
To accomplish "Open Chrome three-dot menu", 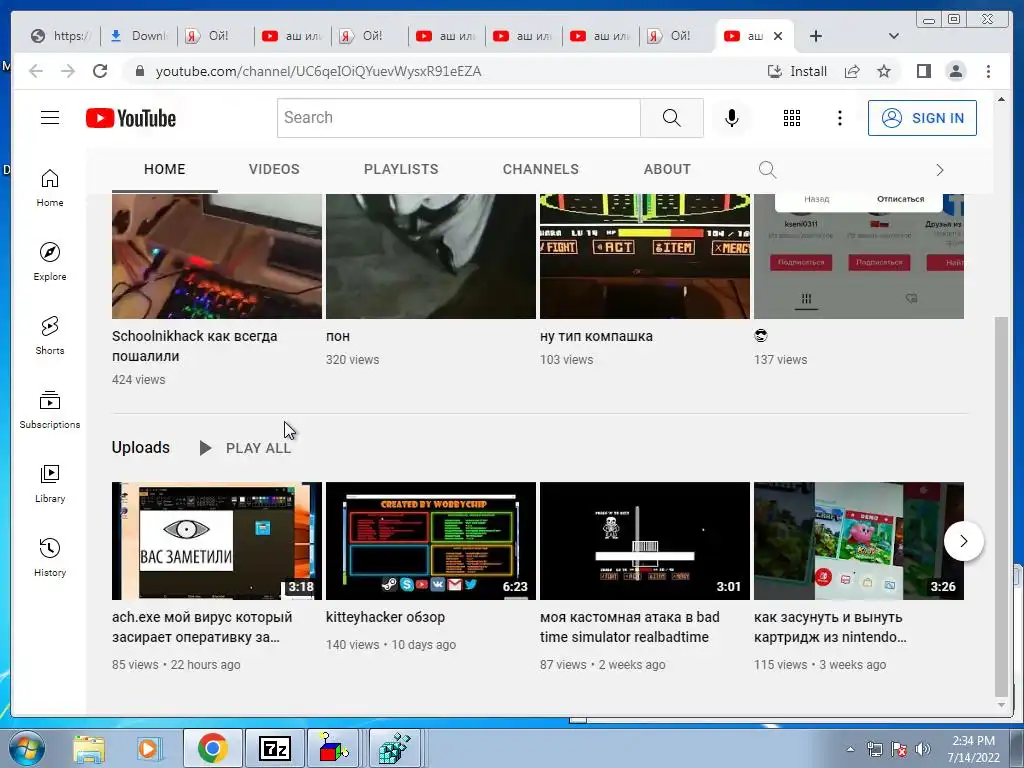I will pos(988,71).
